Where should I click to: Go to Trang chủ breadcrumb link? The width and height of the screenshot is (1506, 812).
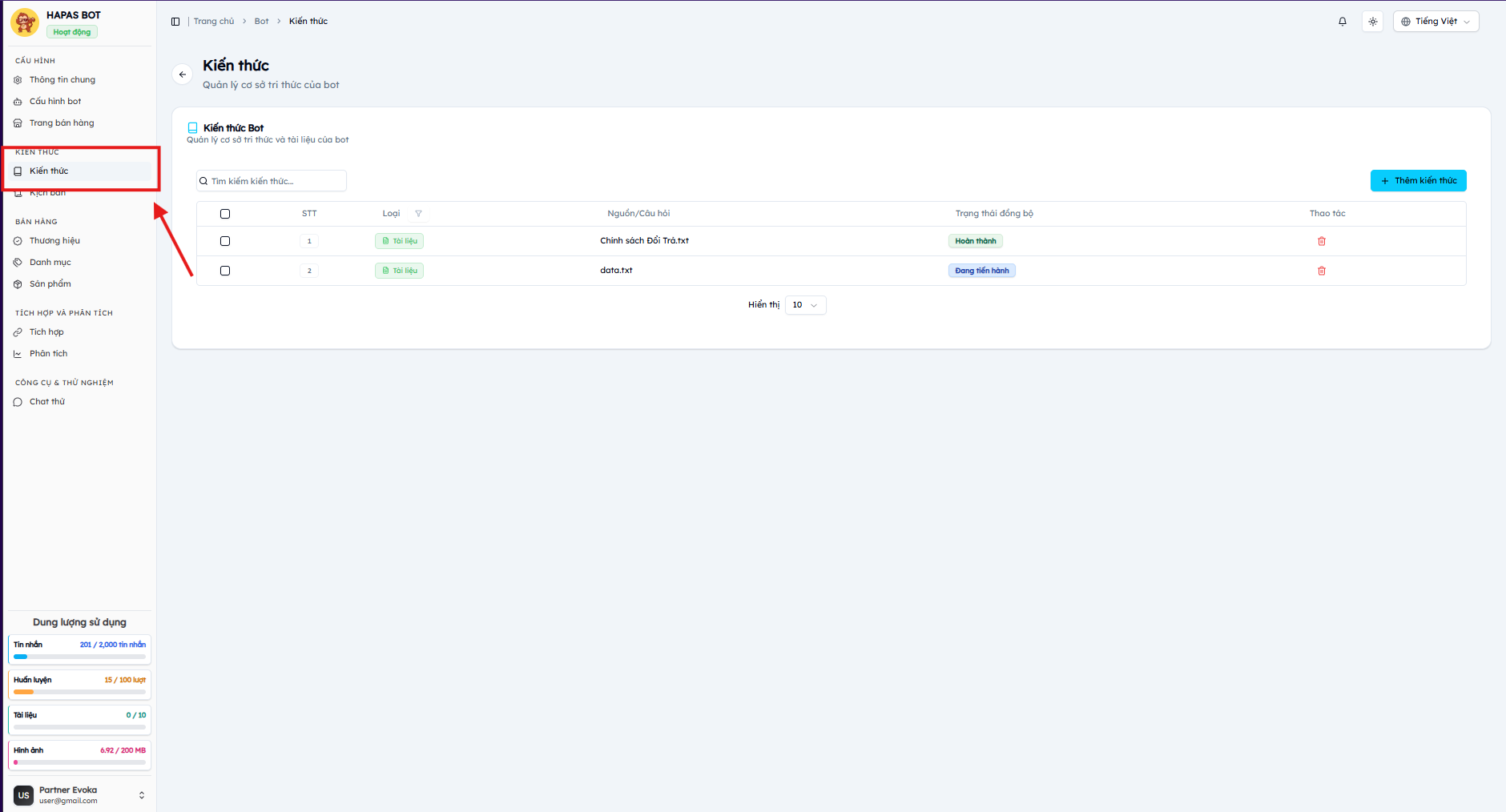(214, 22)
